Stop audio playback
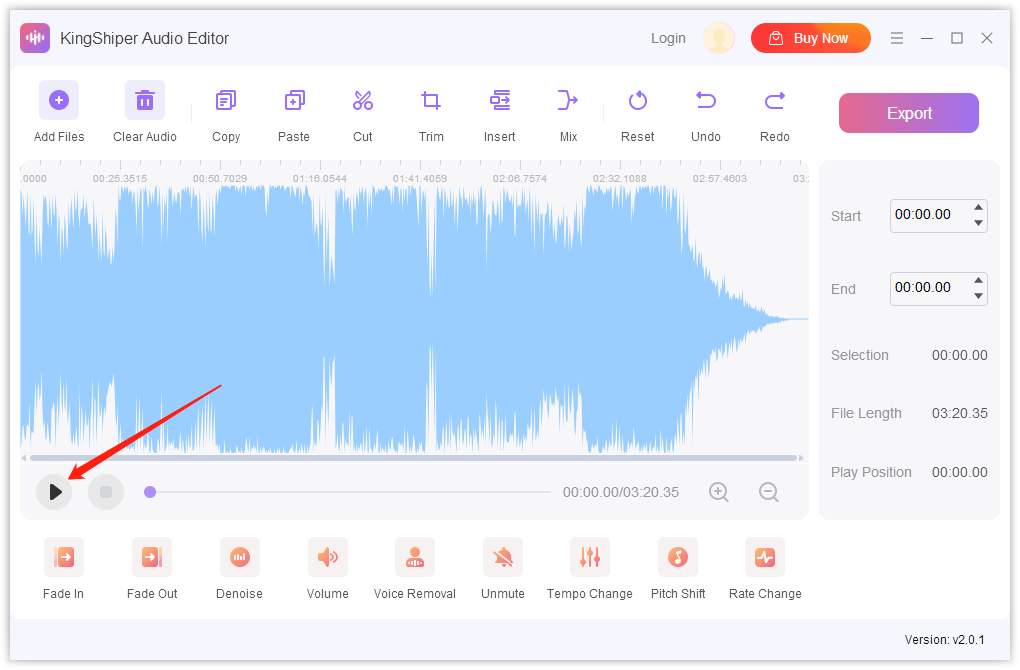1020x670 pixels. [x=106, y=492]
